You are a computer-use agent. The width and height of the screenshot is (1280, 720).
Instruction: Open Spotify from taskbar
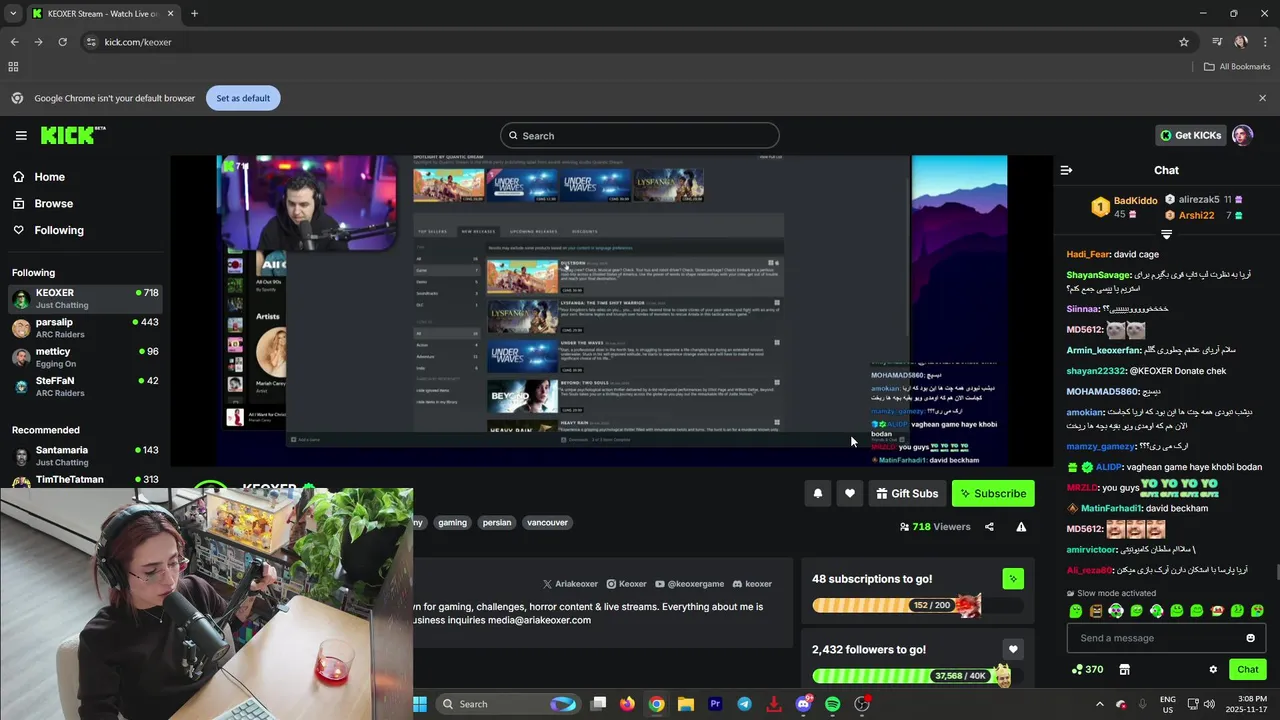click(833, 704)
